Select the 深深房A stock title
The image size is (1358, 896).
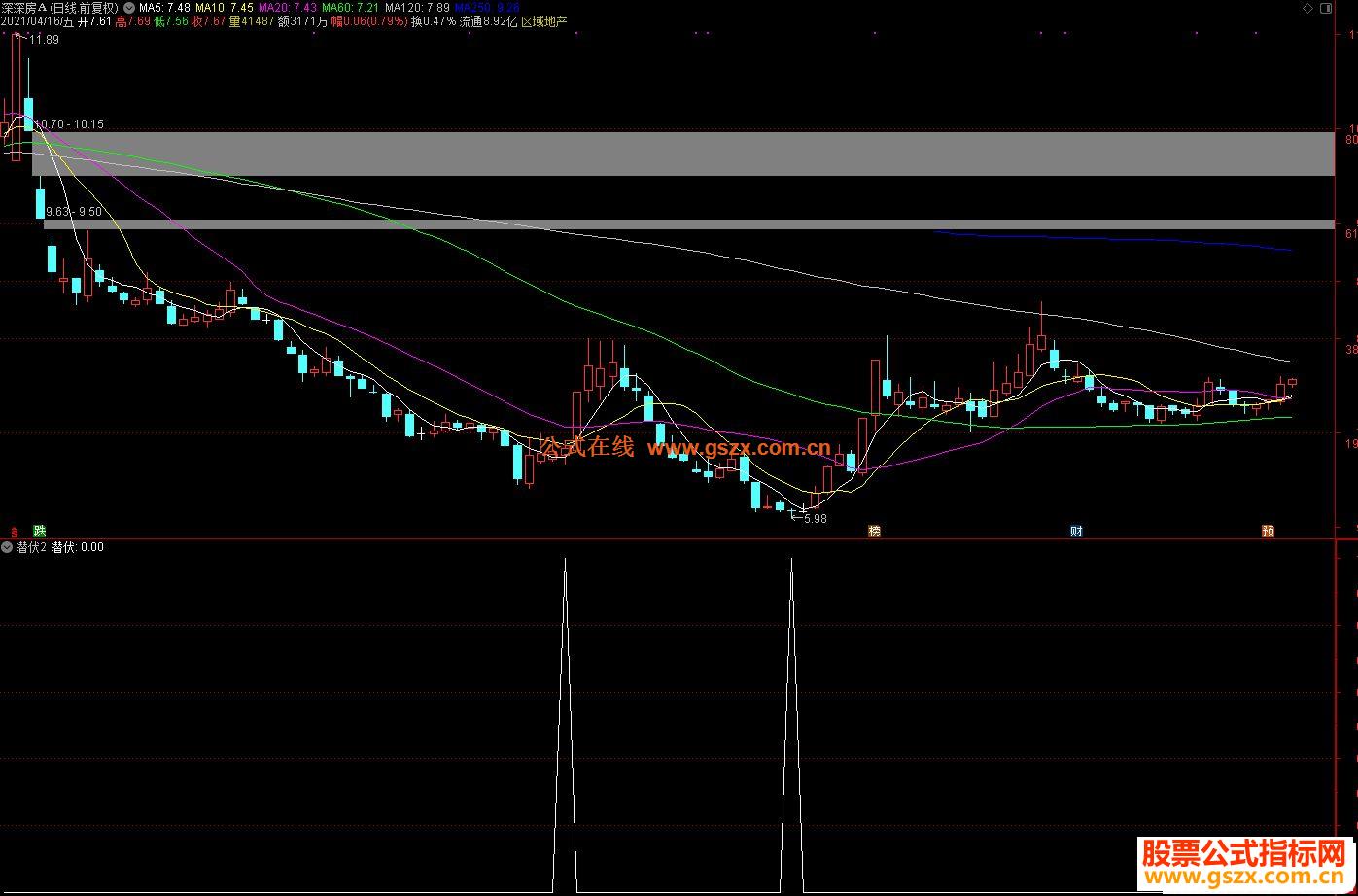click(23, 7)
